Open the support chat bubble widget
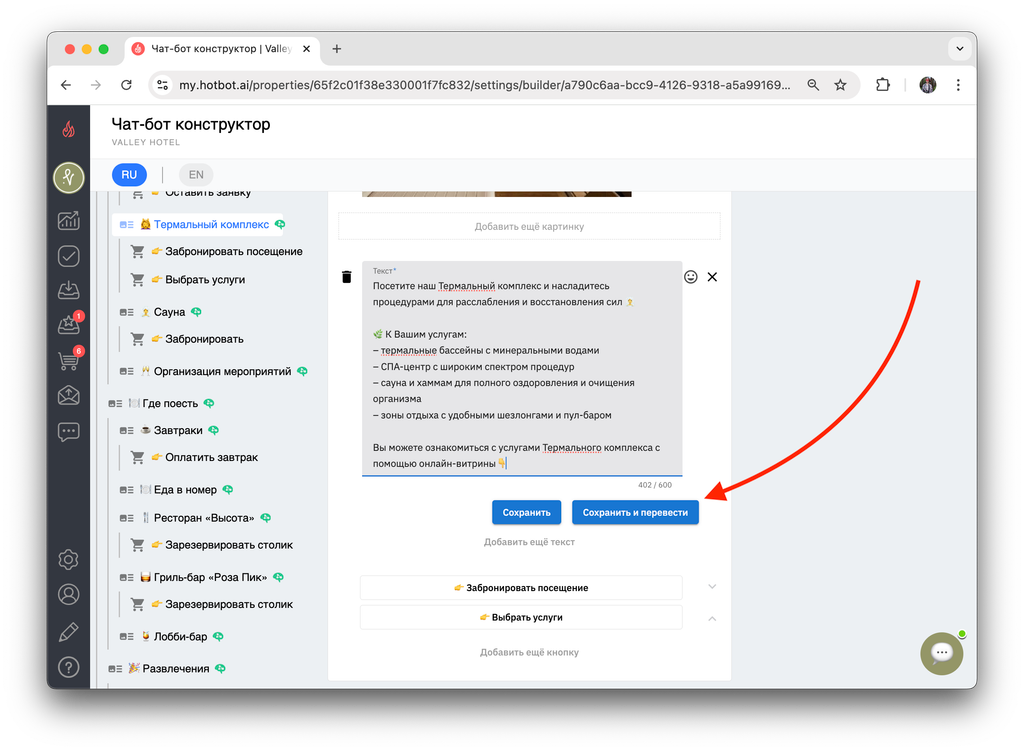Viewport: 1024px width, 751px height. click(x=942, y=653)
